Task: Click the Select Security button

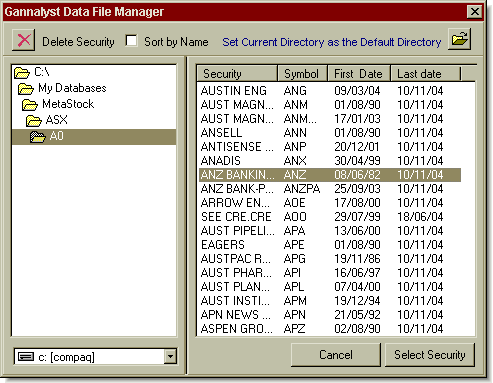Action: point(430,355)
